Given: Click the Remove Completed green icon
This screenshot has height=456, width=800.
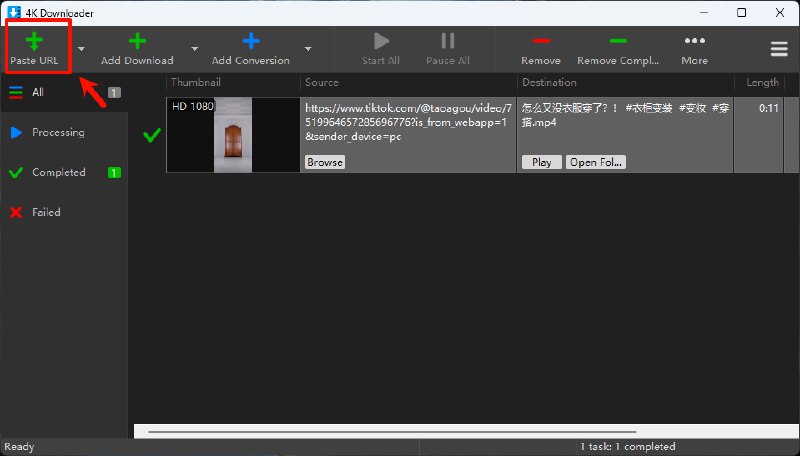Looking at the screenshot, I should pyautogui.click(x=618, y=42).
